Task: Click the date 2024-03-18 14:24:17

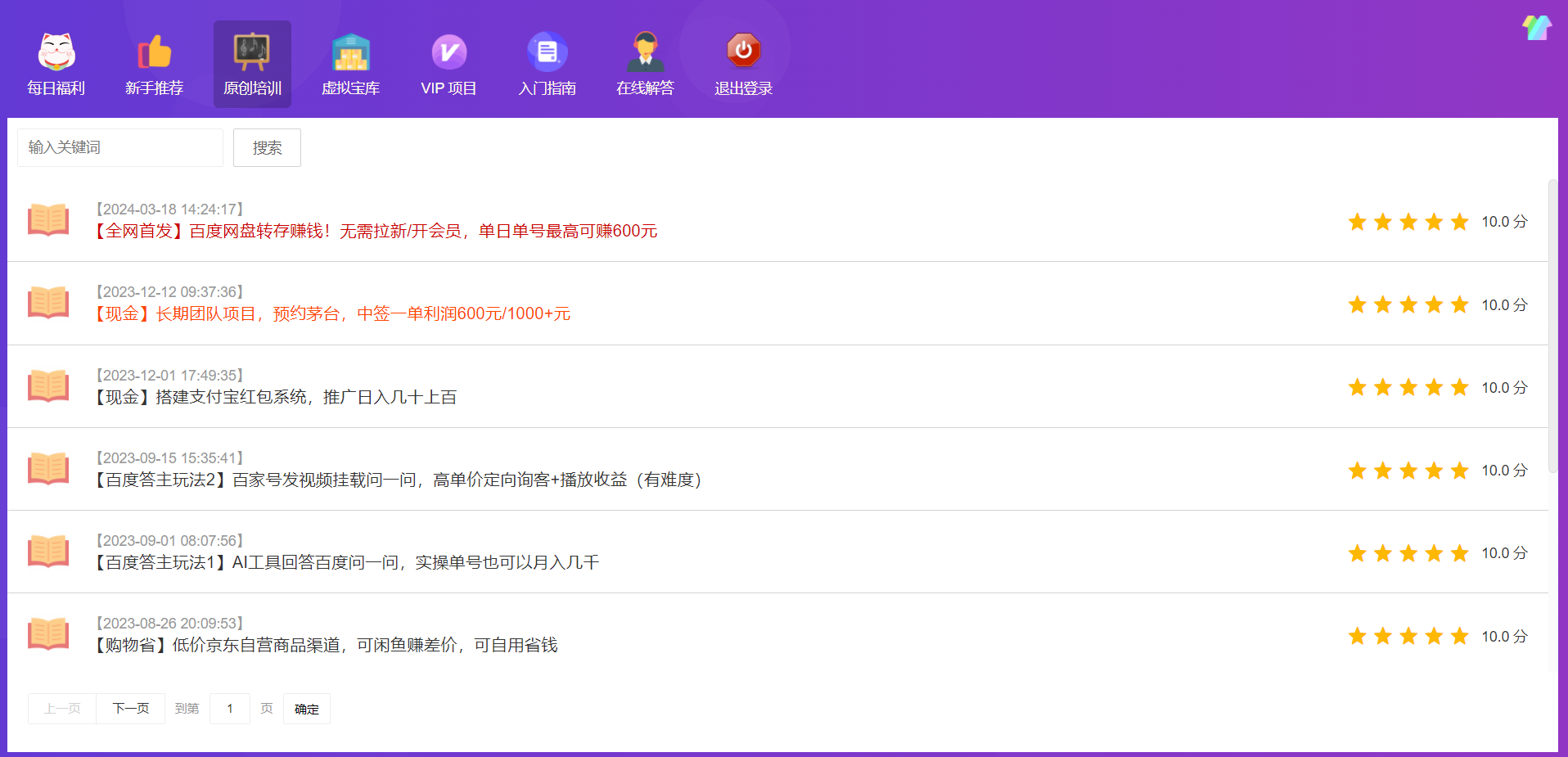Action: click(170, 210)
